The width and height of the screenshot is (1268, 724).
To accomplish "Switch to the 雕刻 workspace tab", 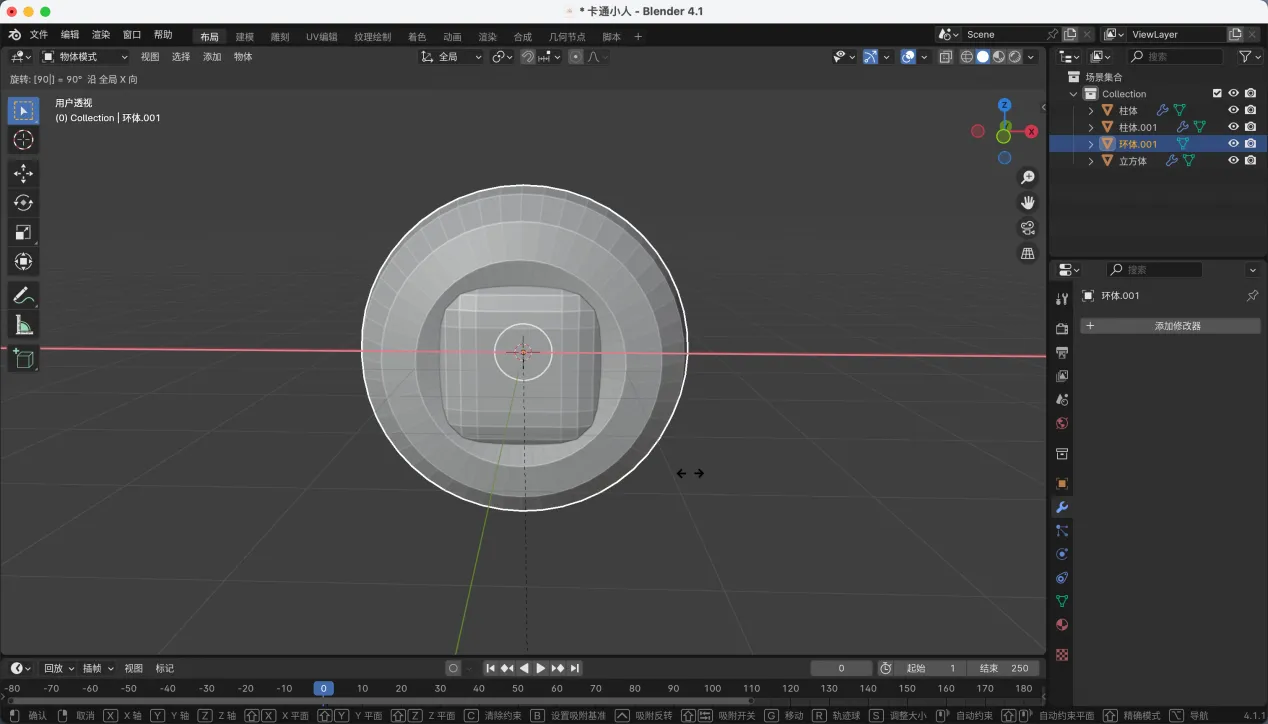I will click(x=280, y=37).
